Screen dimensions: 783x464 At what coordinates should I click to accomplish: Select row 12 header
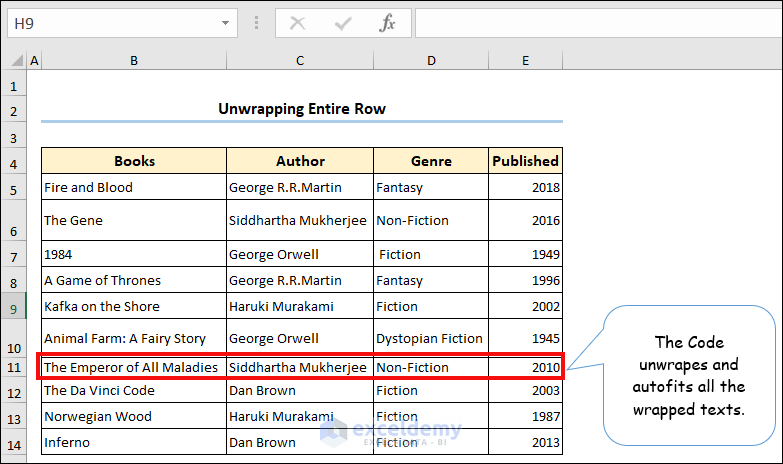pyautogui.click(x=13, y=391)
